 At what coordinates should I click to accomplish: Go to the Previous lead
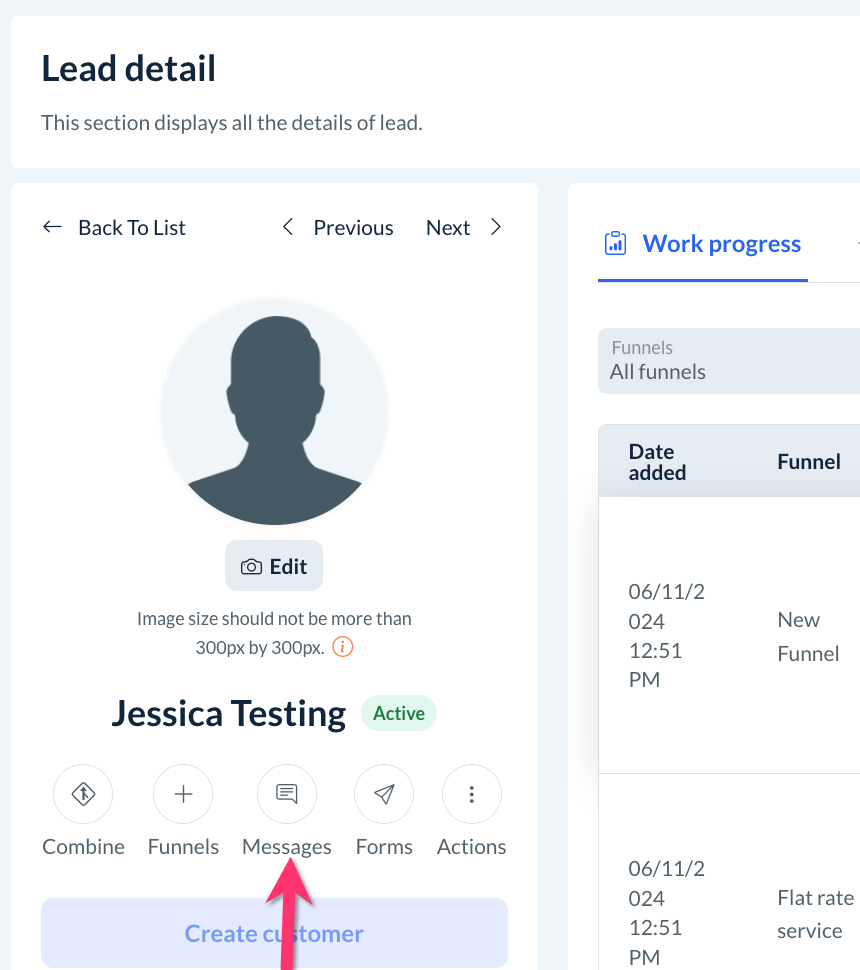(338, 228)
